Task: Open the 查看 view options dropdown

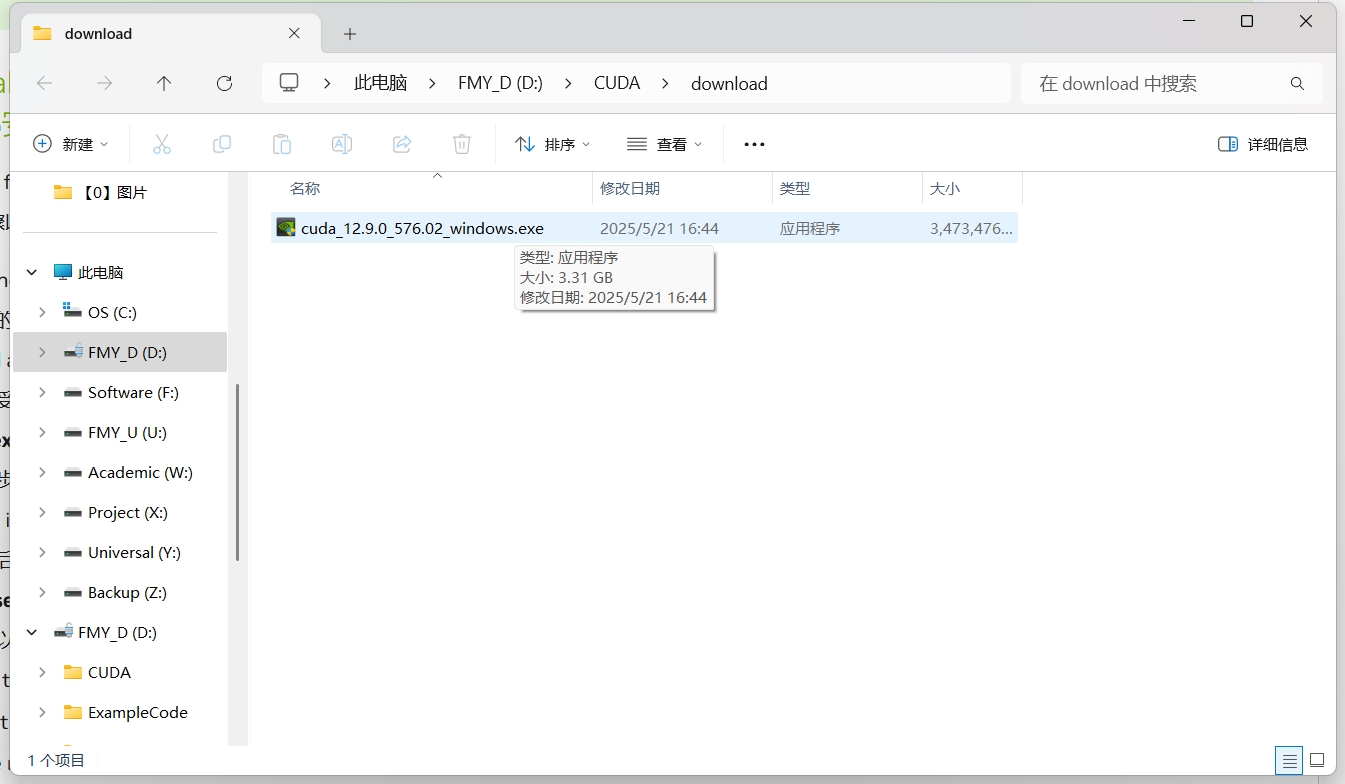Action: pos(665,143)
